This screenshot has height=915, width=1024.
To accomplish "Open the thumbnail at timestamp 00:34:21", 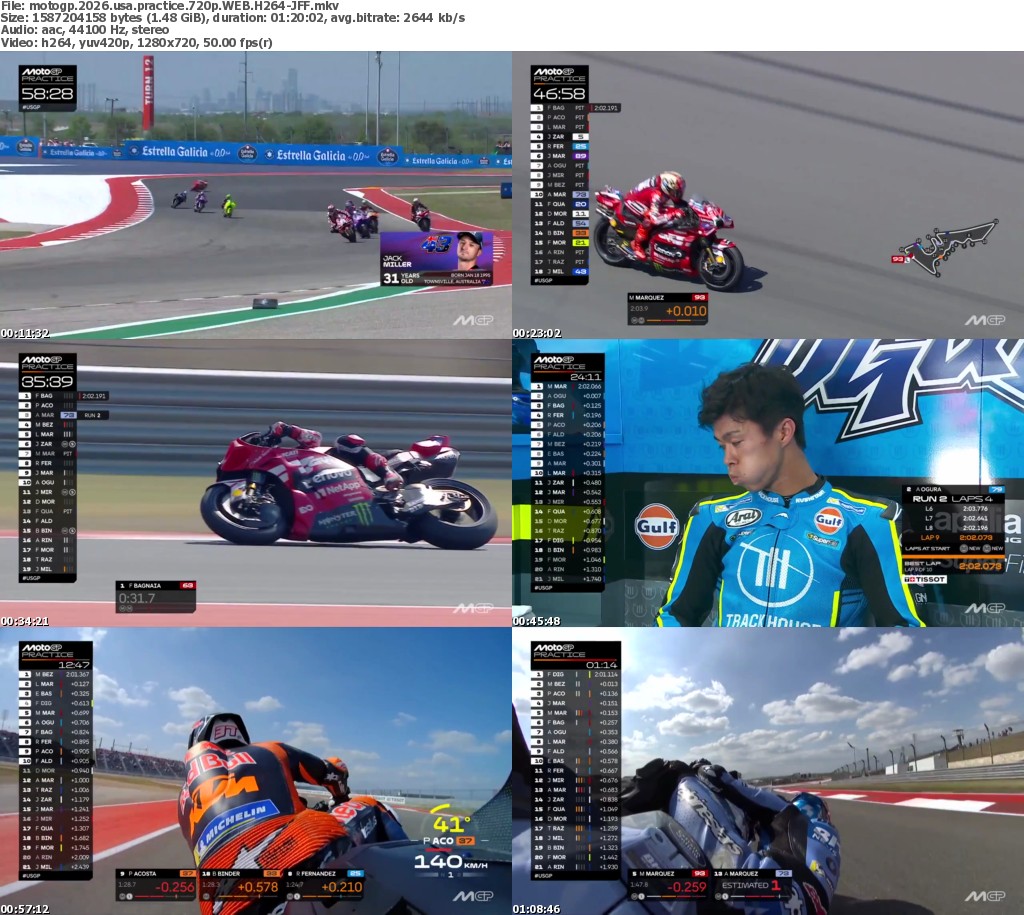I will [x=256, y=482].
